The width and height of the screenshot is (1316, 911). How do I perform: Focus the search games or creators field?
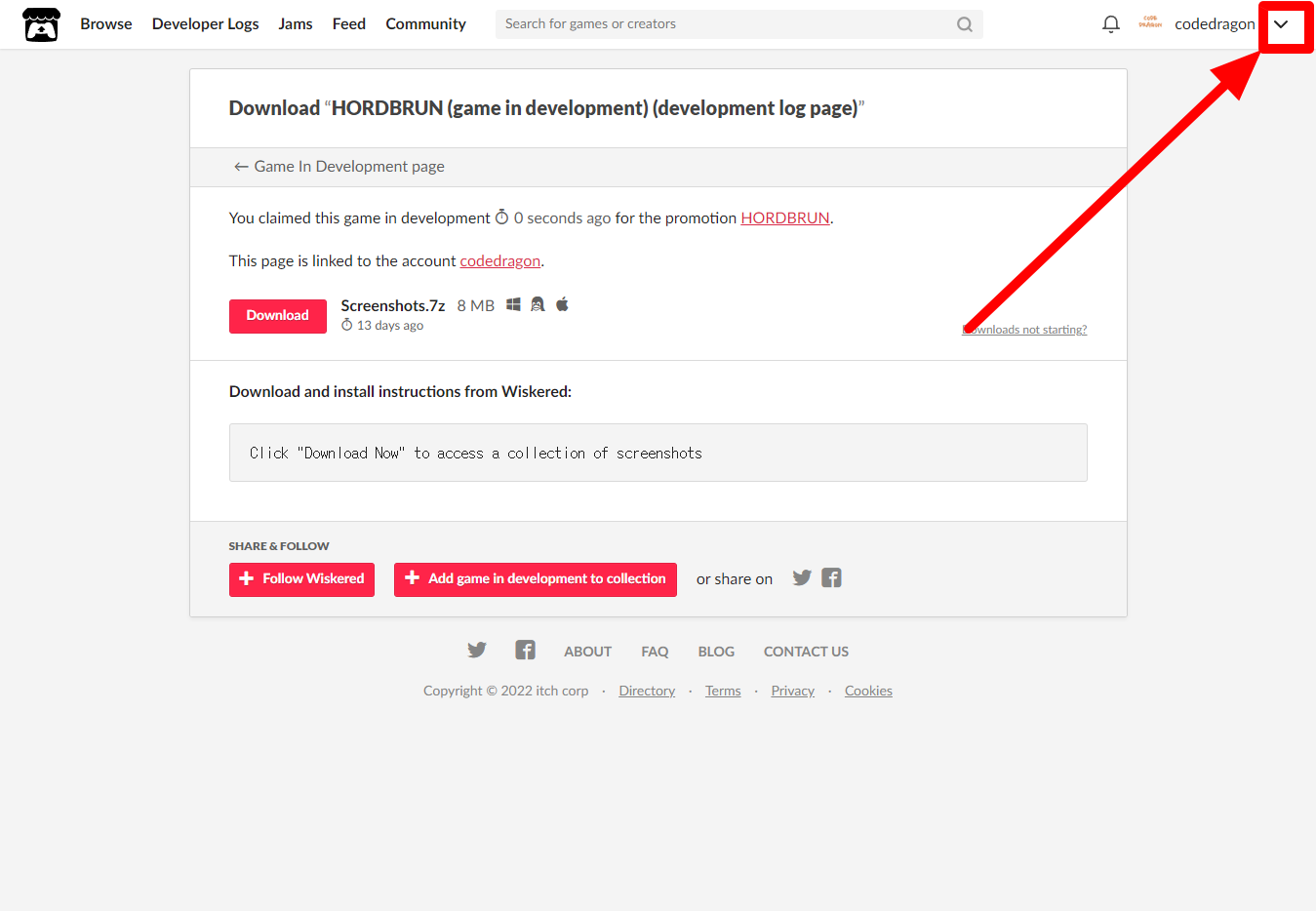pos(738,24)
